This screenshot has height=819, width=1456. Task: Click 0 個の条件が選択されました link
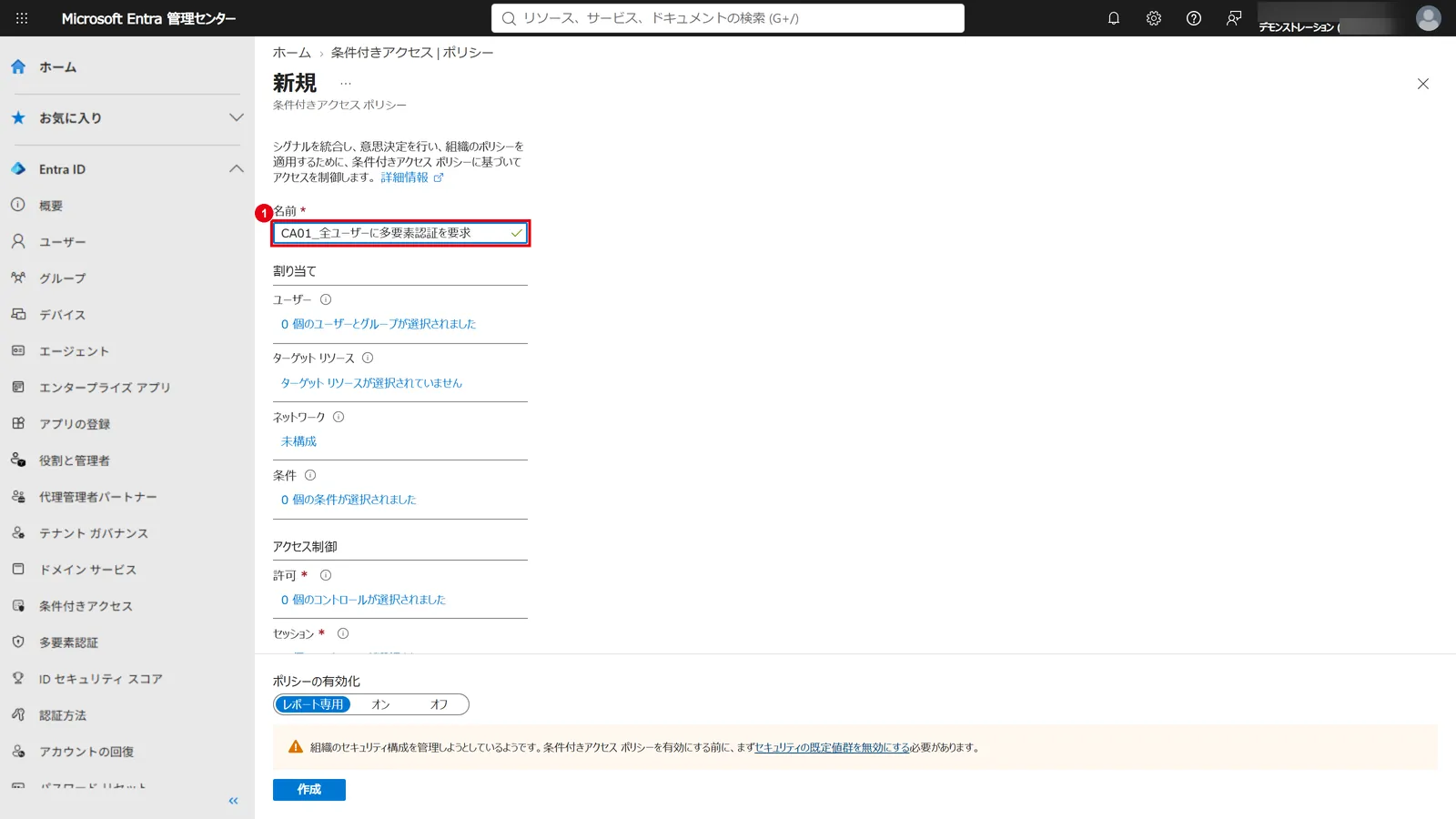[x=349, y=500]
